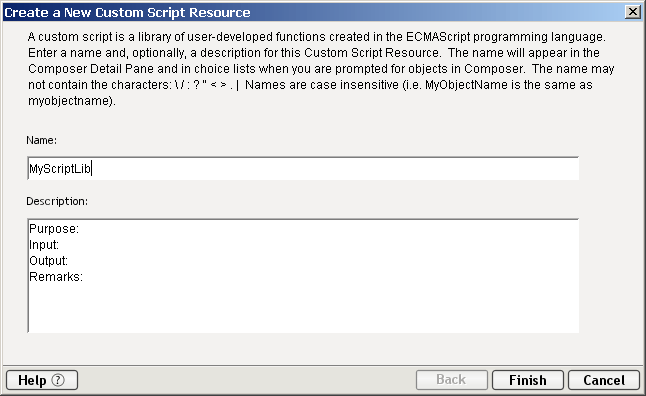Click the question mark Help icon

58,380
